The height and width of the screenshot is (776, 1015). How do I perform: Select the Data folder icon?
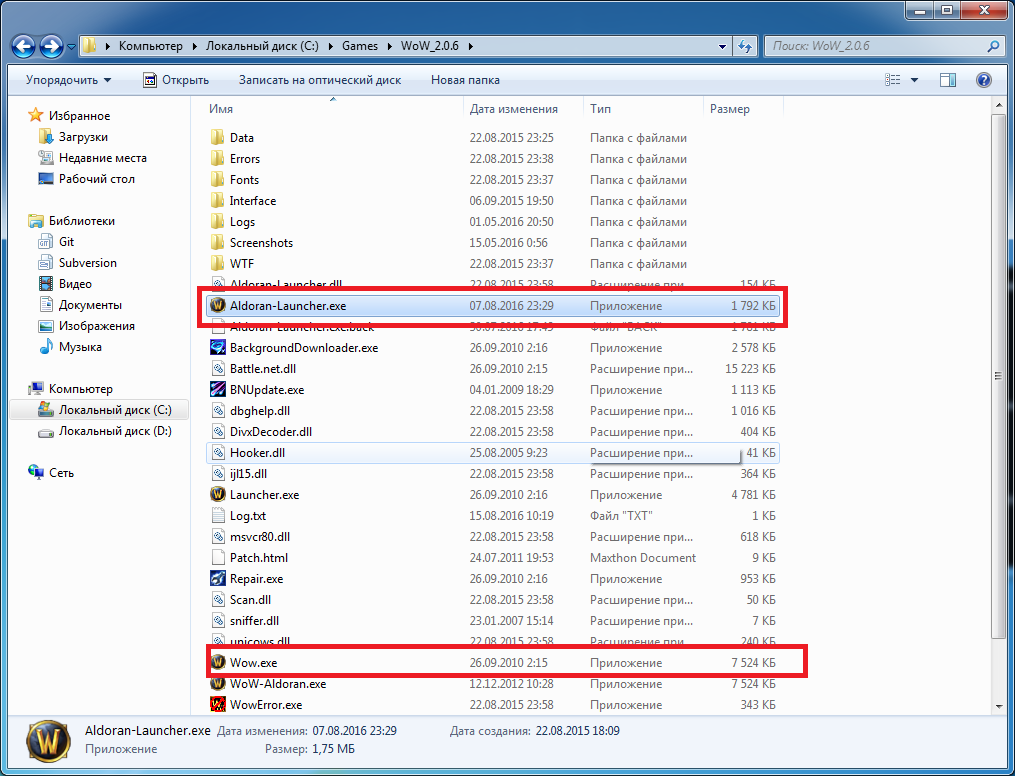218,137
